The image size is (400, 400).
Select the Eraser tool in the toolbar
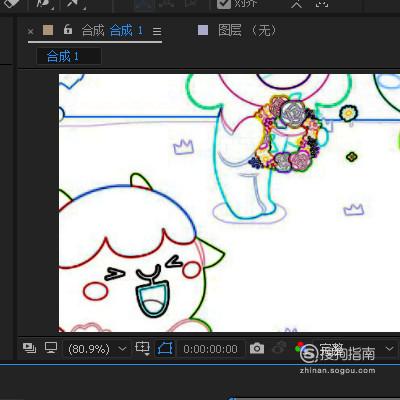tap(13, 3)
